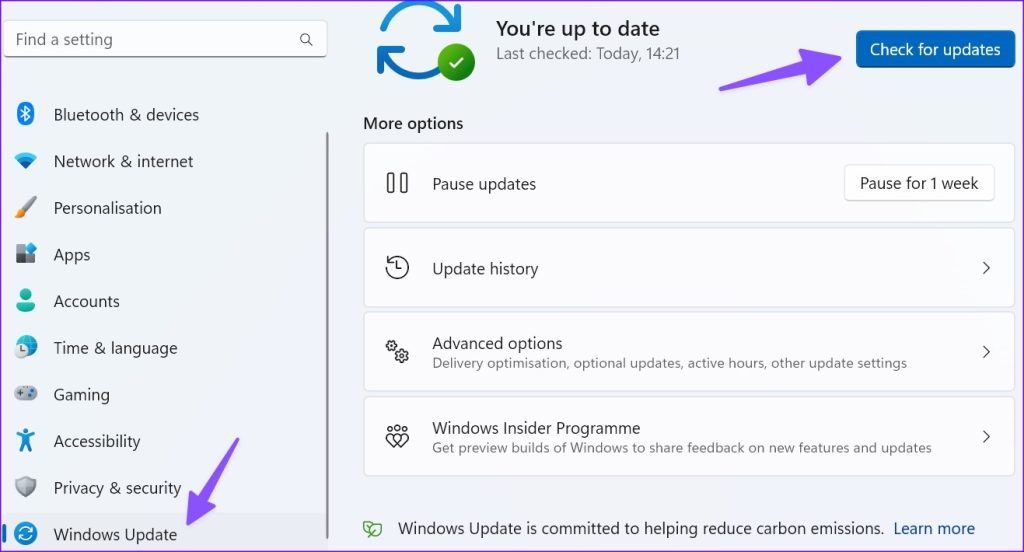Click the Privacy & security shield icon
Screen dimensions: 1024x552
[x=25, y=487]
